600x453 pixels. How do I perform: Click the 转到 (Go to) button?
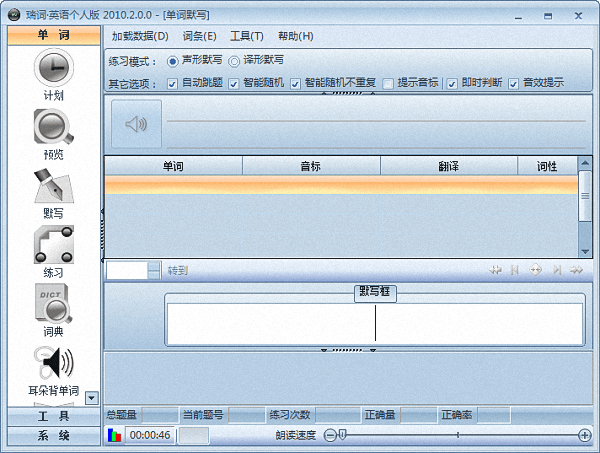(x=177, y=270)
